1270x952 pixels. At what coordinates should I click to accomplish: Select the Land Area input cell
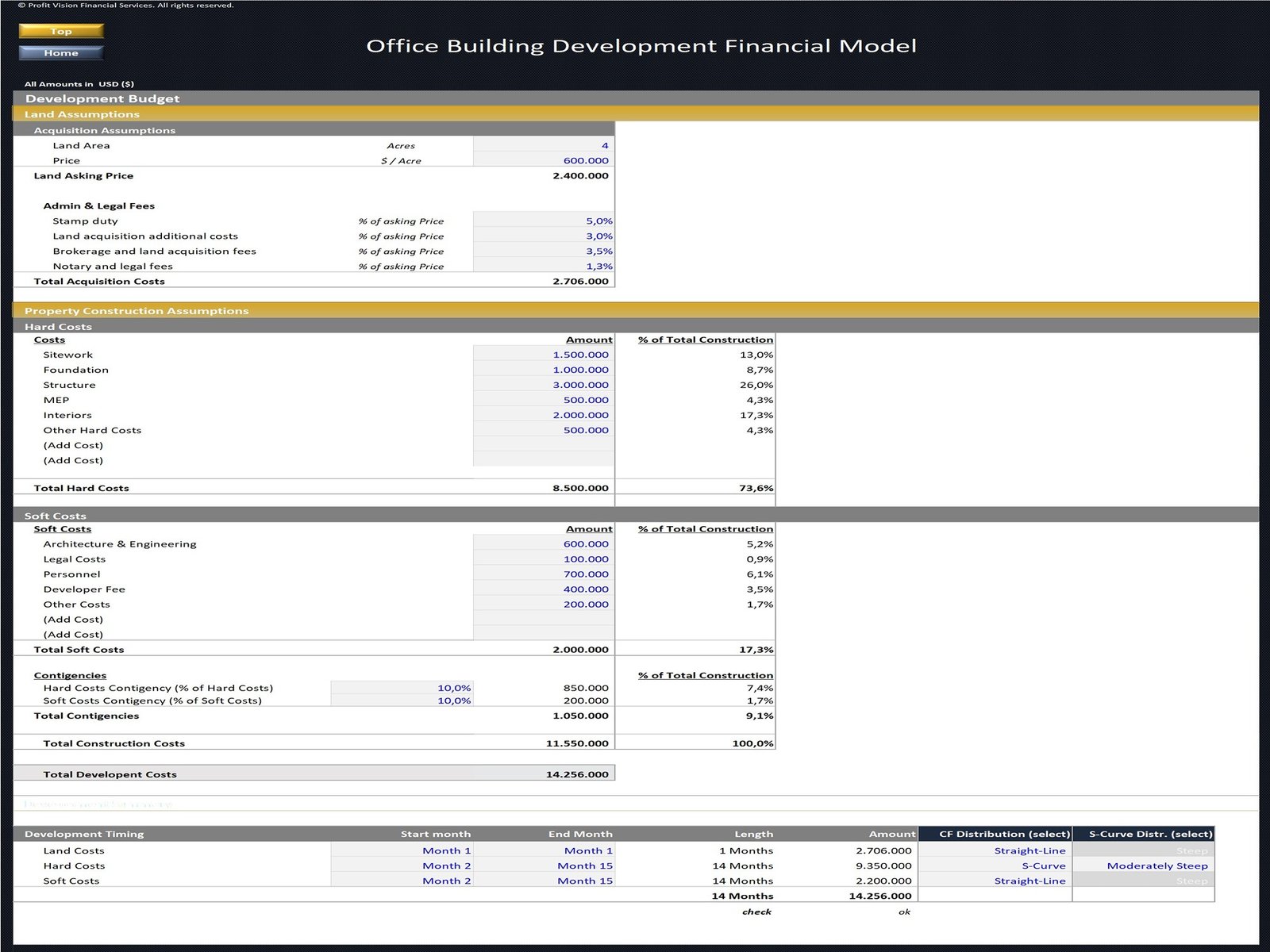click(544, 145)
